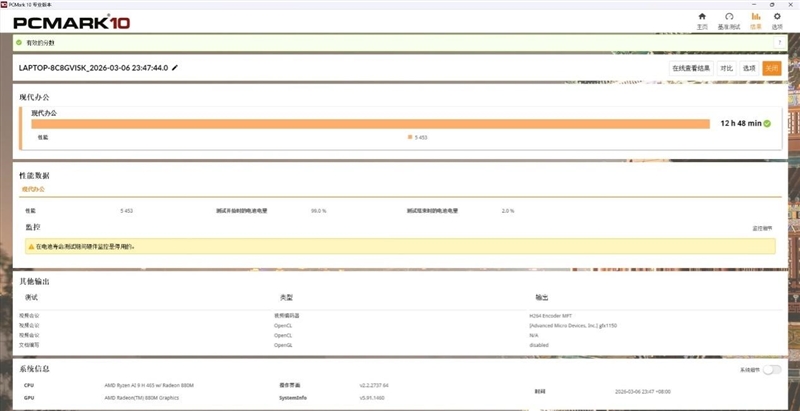Click the 系统信息 section heading
Screen dimensions: 800x411
(34, 369)
